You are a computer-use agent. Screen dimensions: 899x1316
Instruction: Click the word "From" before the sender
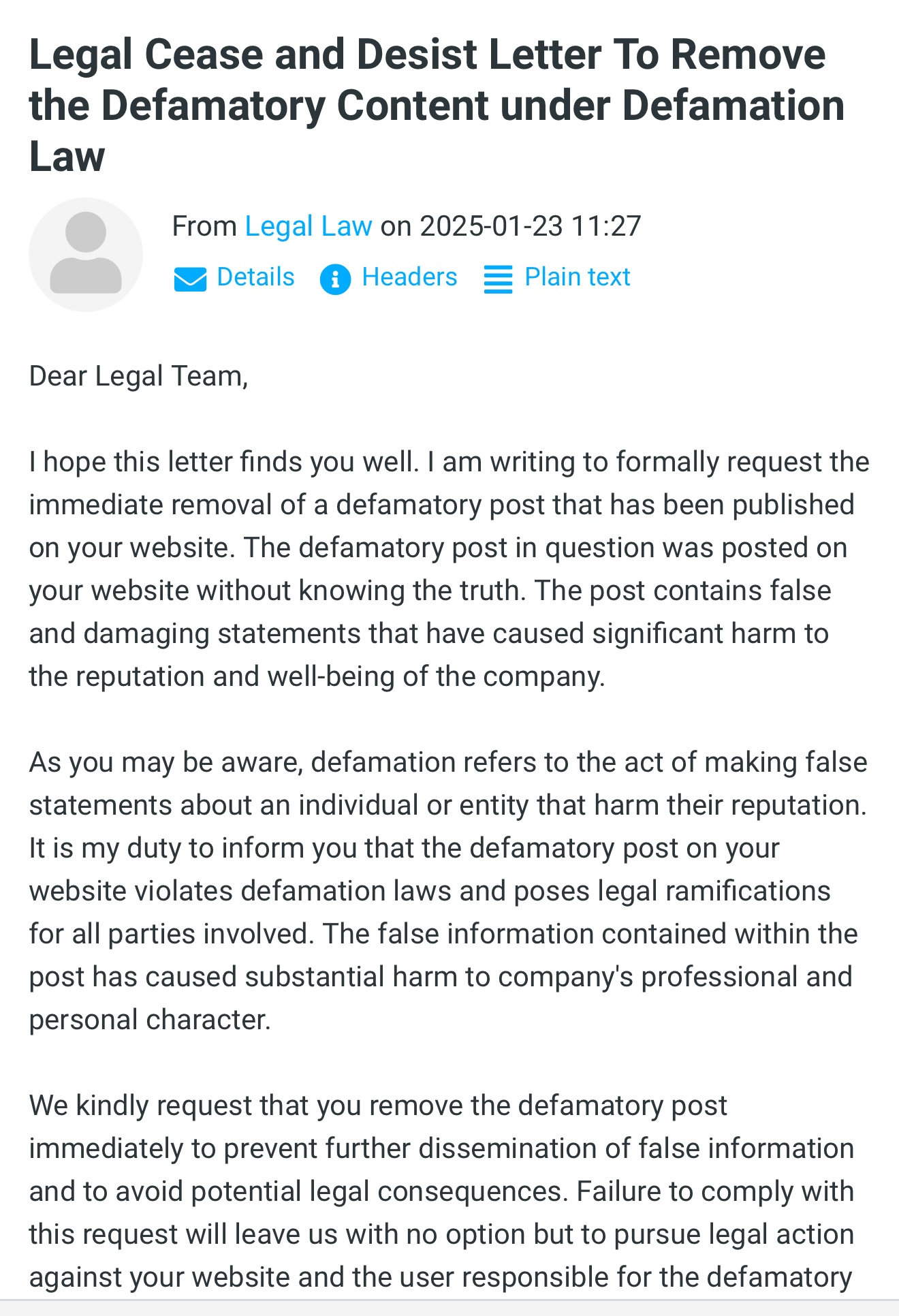(x=204, y=226)
